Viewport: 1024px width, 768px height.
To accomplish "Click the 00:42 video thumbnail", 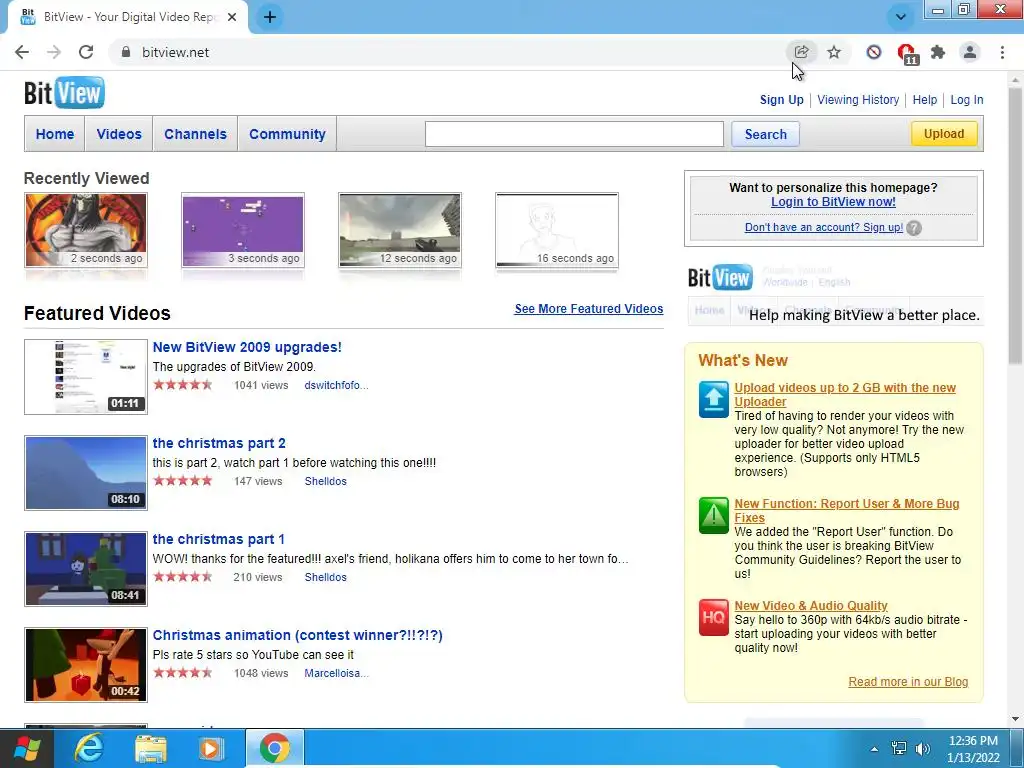I will coord(86,665).
